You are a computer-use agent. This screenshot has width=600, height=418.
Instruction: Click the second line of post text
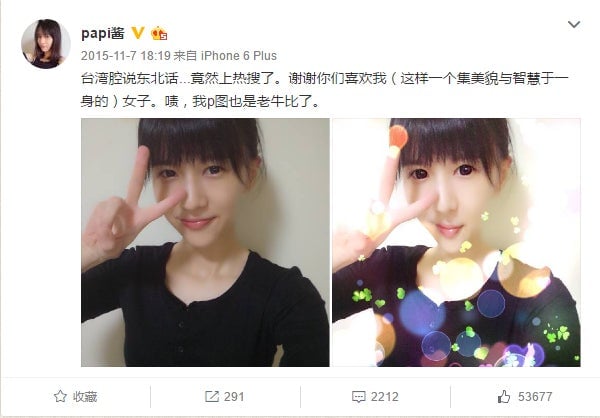201,101
